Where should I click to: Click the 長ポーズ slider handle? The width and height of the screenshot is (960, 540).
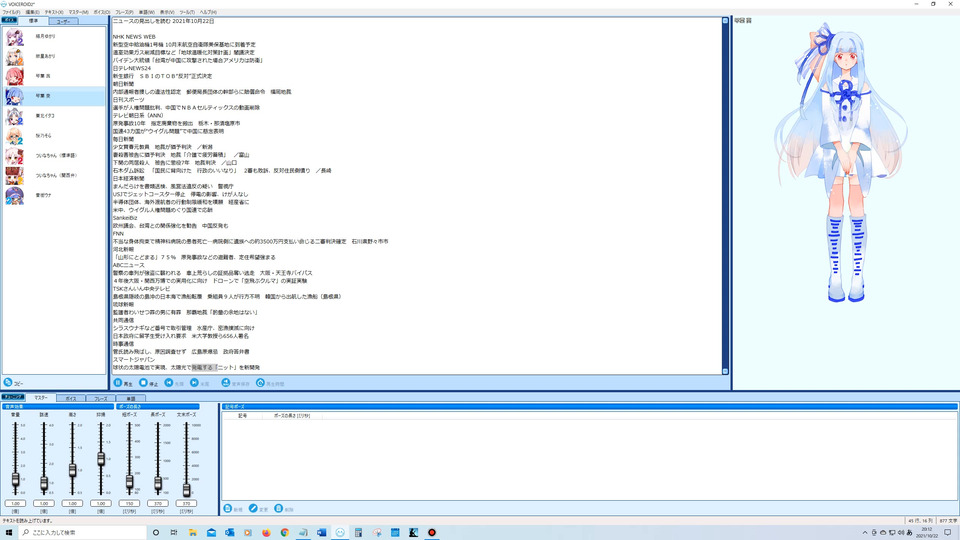(x=158, y=484)
